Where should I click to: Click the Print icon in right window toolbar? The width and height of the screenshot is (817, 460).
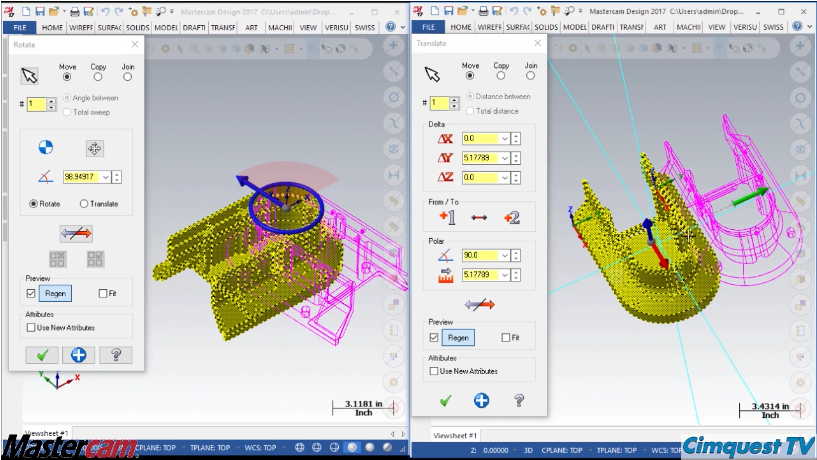point(484,10)
